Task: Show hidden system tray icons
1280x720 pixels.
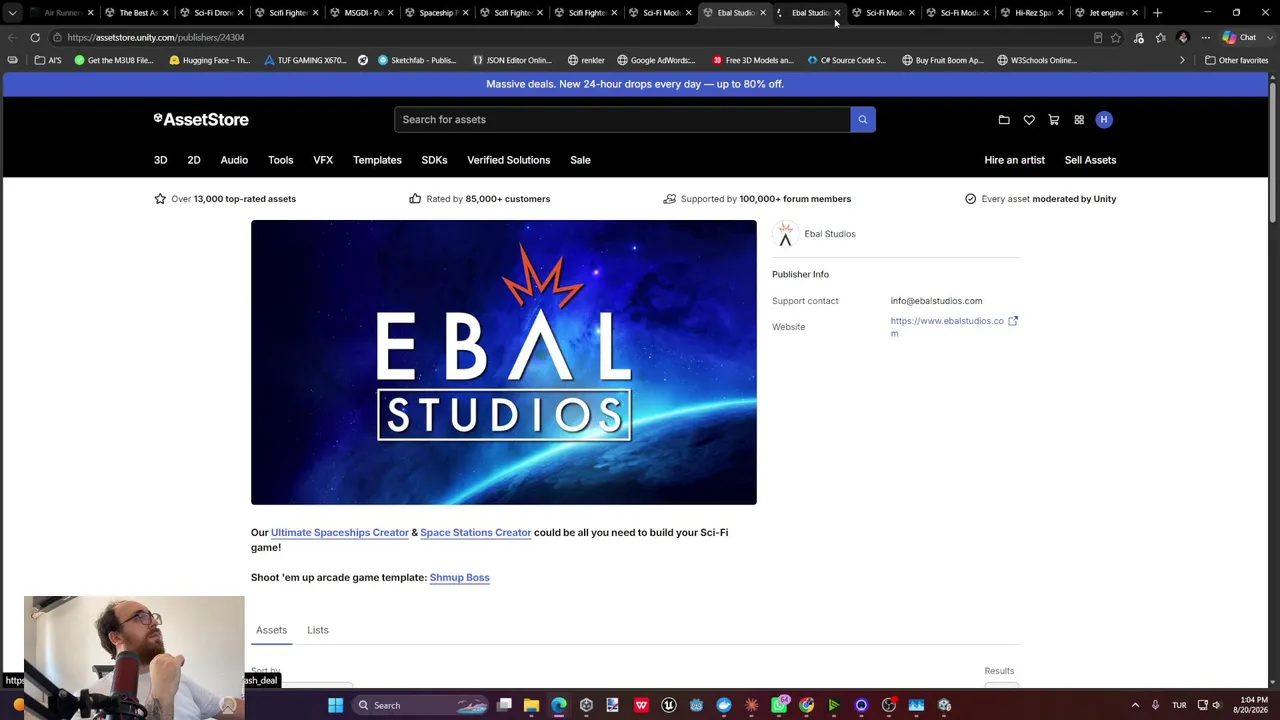Action: (1135, 705)
